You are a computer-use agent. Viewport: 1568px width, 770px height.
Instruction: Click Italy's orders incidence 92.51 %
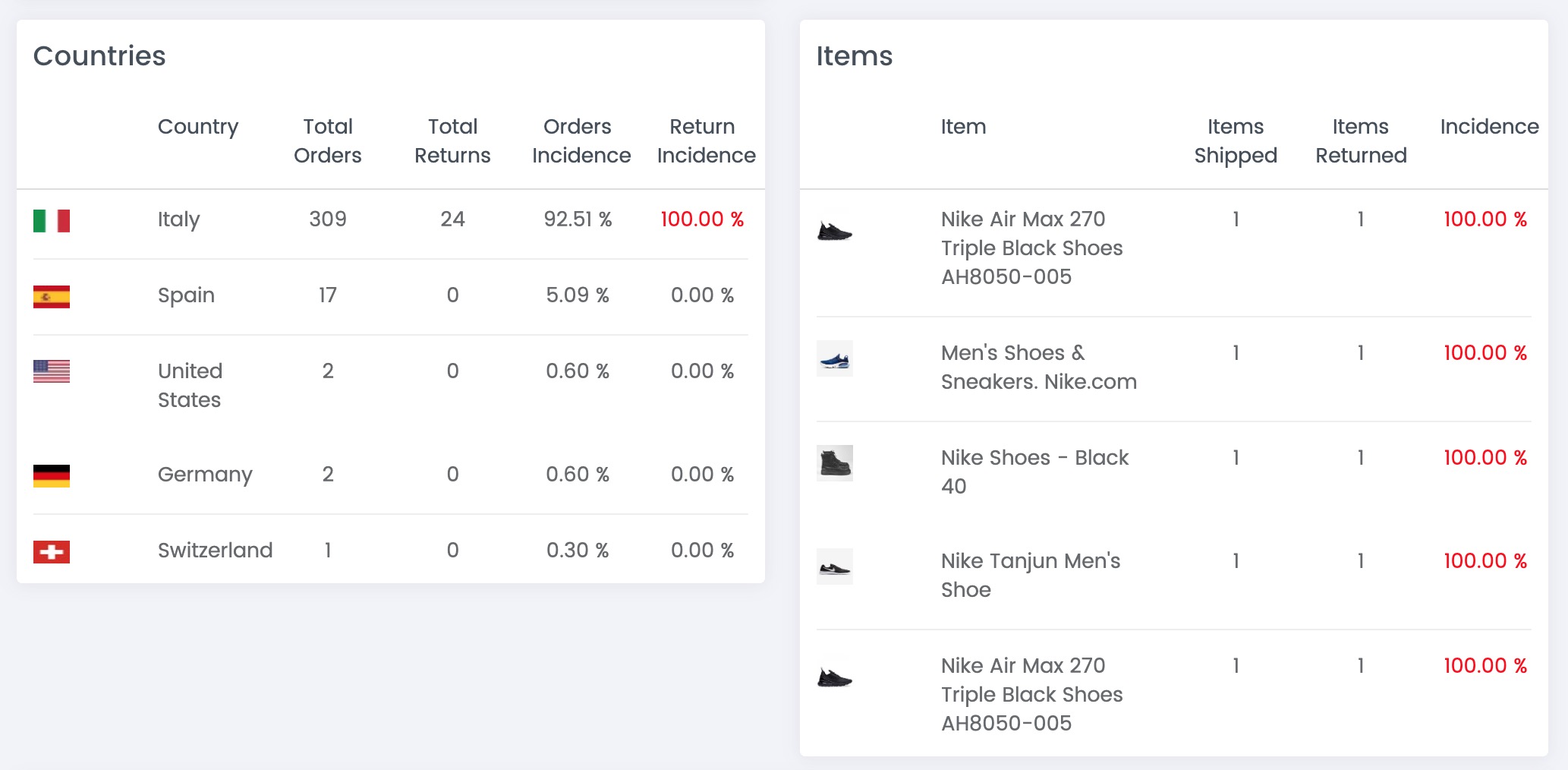pos(578,219)
